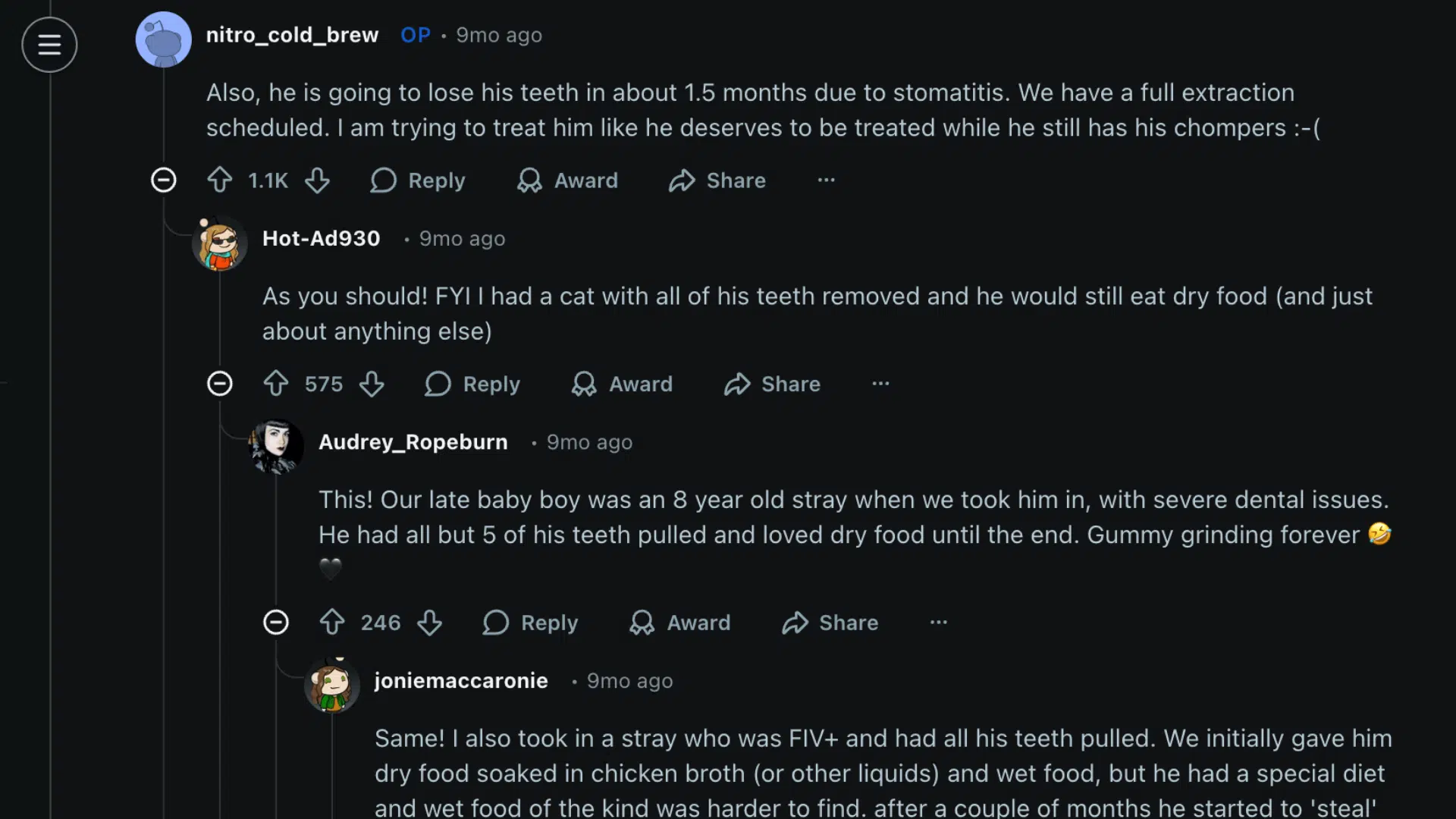Screen dimensions: 1456x819
Task: Toggle downvote on the 1.1K comment
Action: pyautogui.click(x=318, y=180)
